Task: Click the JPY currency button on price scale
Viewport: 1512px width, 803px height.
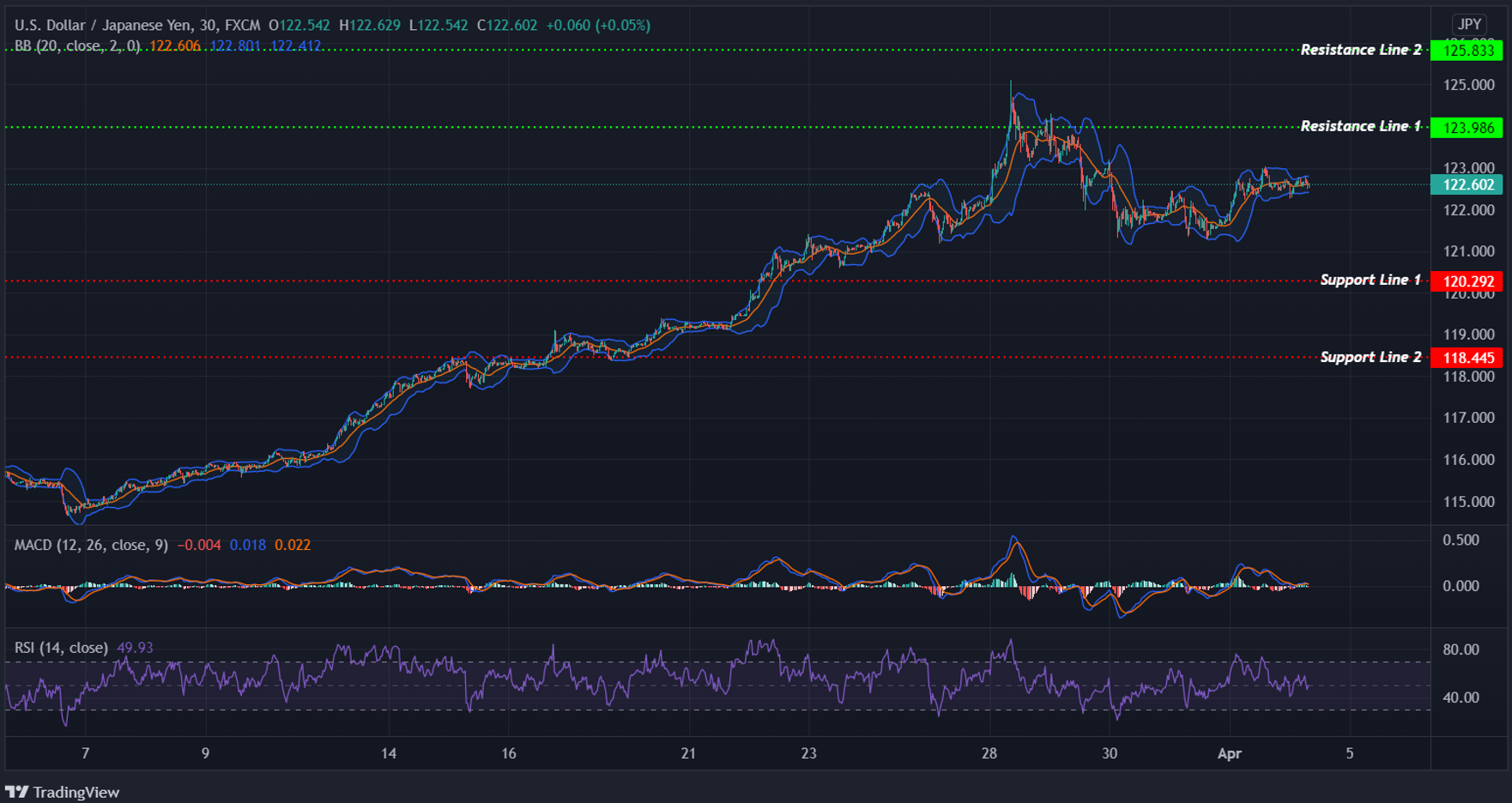Action: (1469, 24)
